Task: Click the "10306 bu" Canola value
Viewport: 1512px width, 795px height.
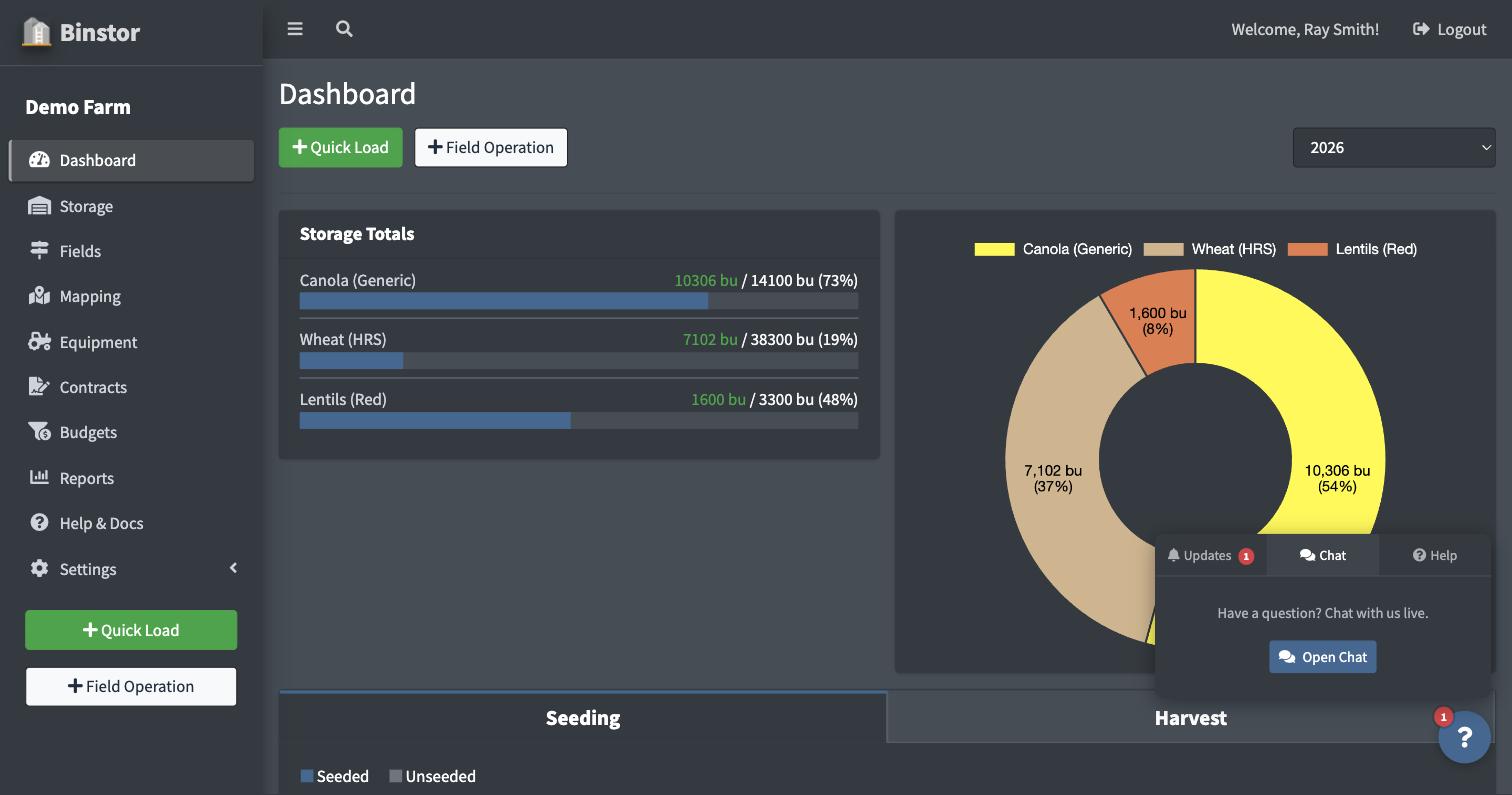Action: [706, 280]
